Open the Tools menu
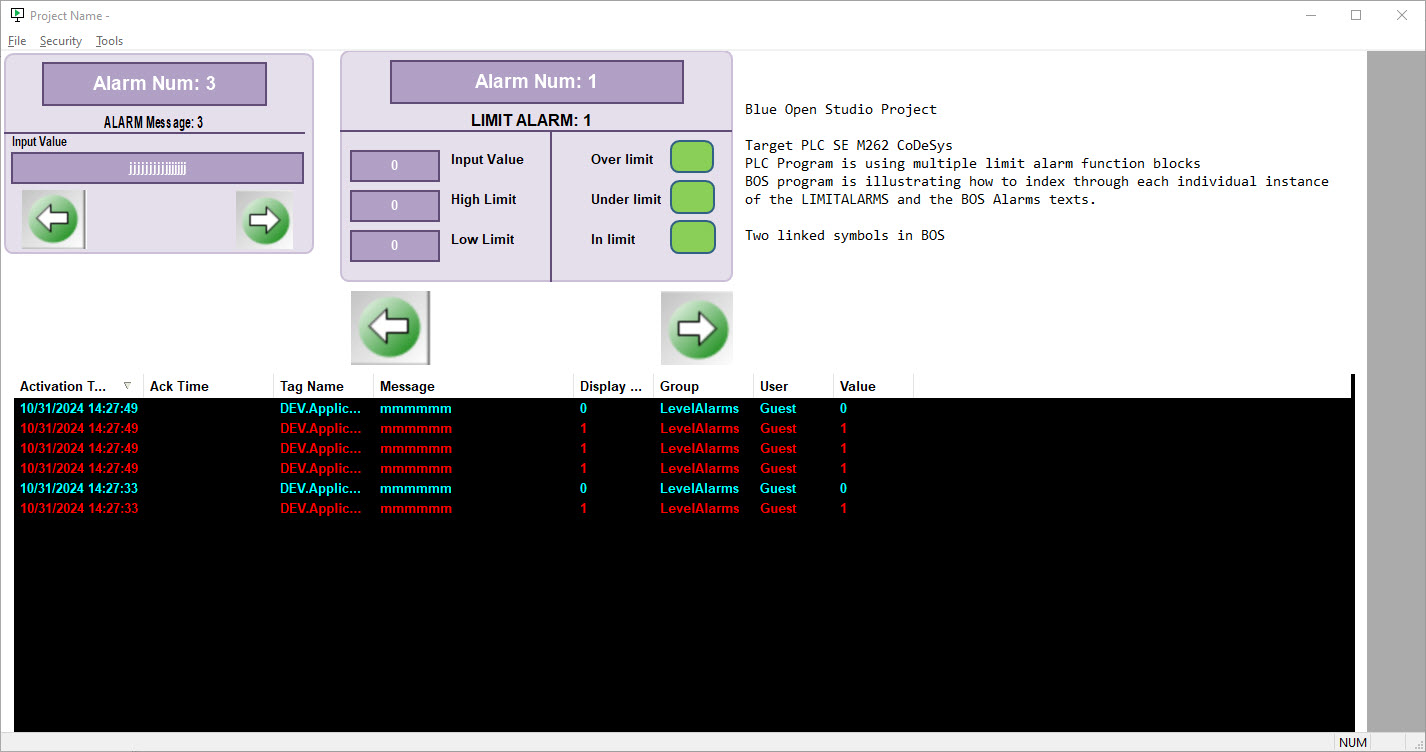Screen dimensions: 1426x752 pyautogui.click(x=110, y=41)
